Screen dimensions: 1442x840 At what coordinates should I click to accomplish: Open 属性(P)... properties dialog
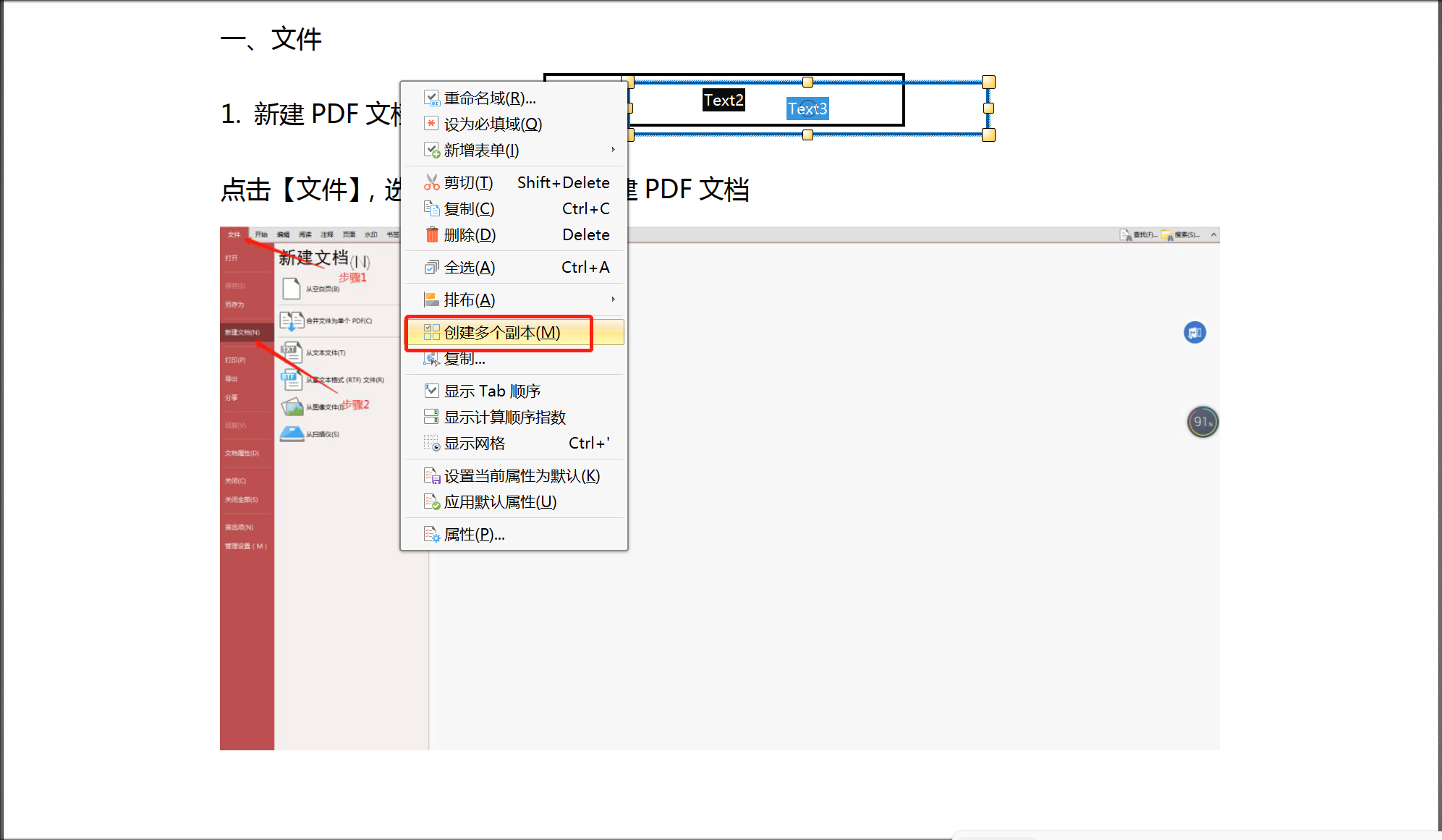tap(514, 534)
